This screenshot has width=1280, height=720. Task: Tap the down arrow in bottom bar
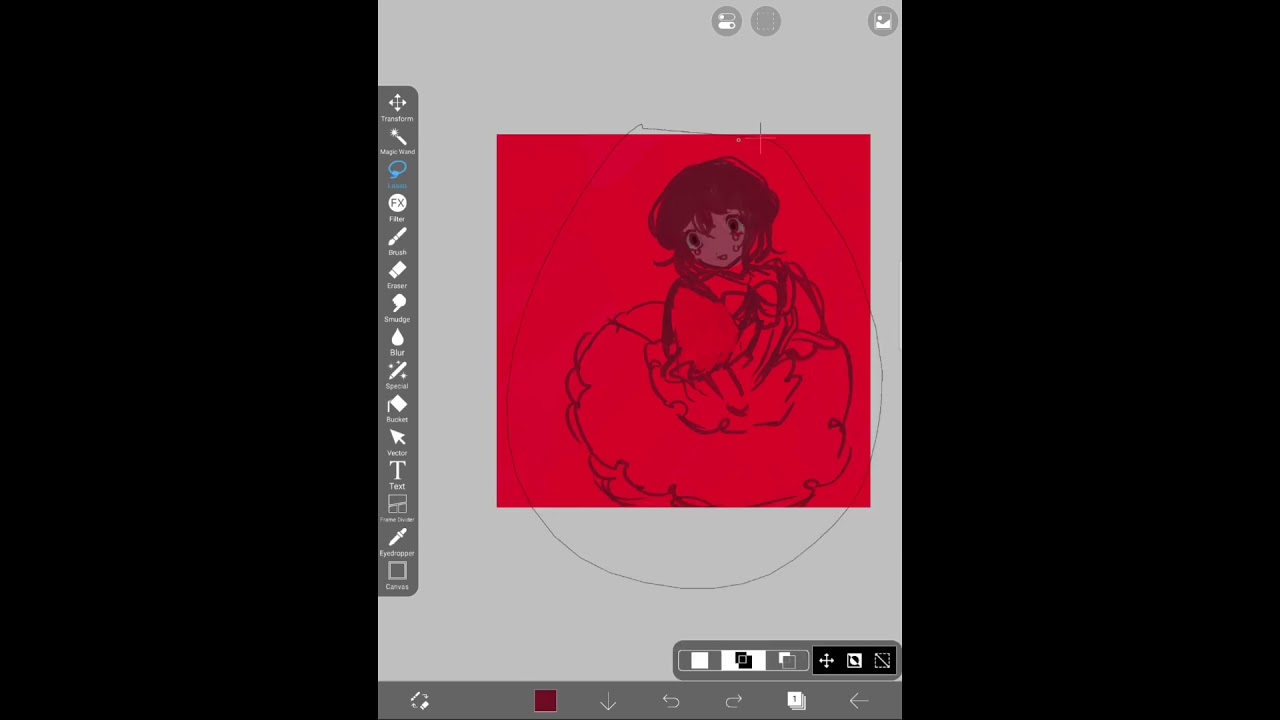pyautogui.click(x=608, y=701)
